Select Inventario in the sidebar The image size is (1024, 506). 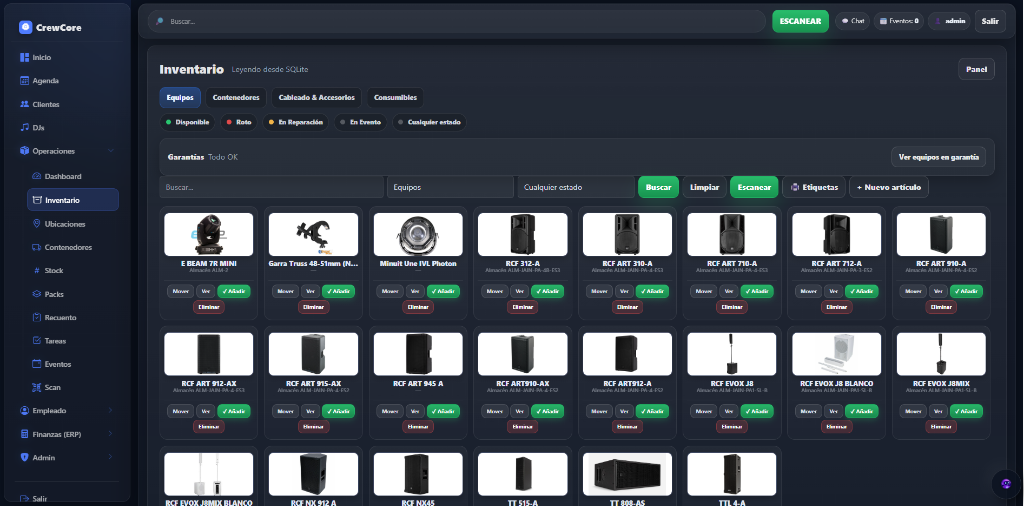coord(72,200)
